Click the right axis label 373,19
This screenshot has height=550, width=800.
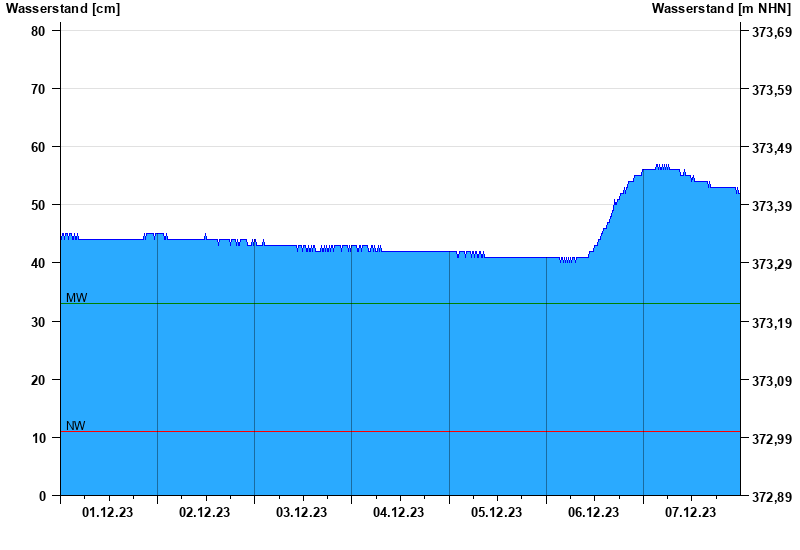(772, 323)
